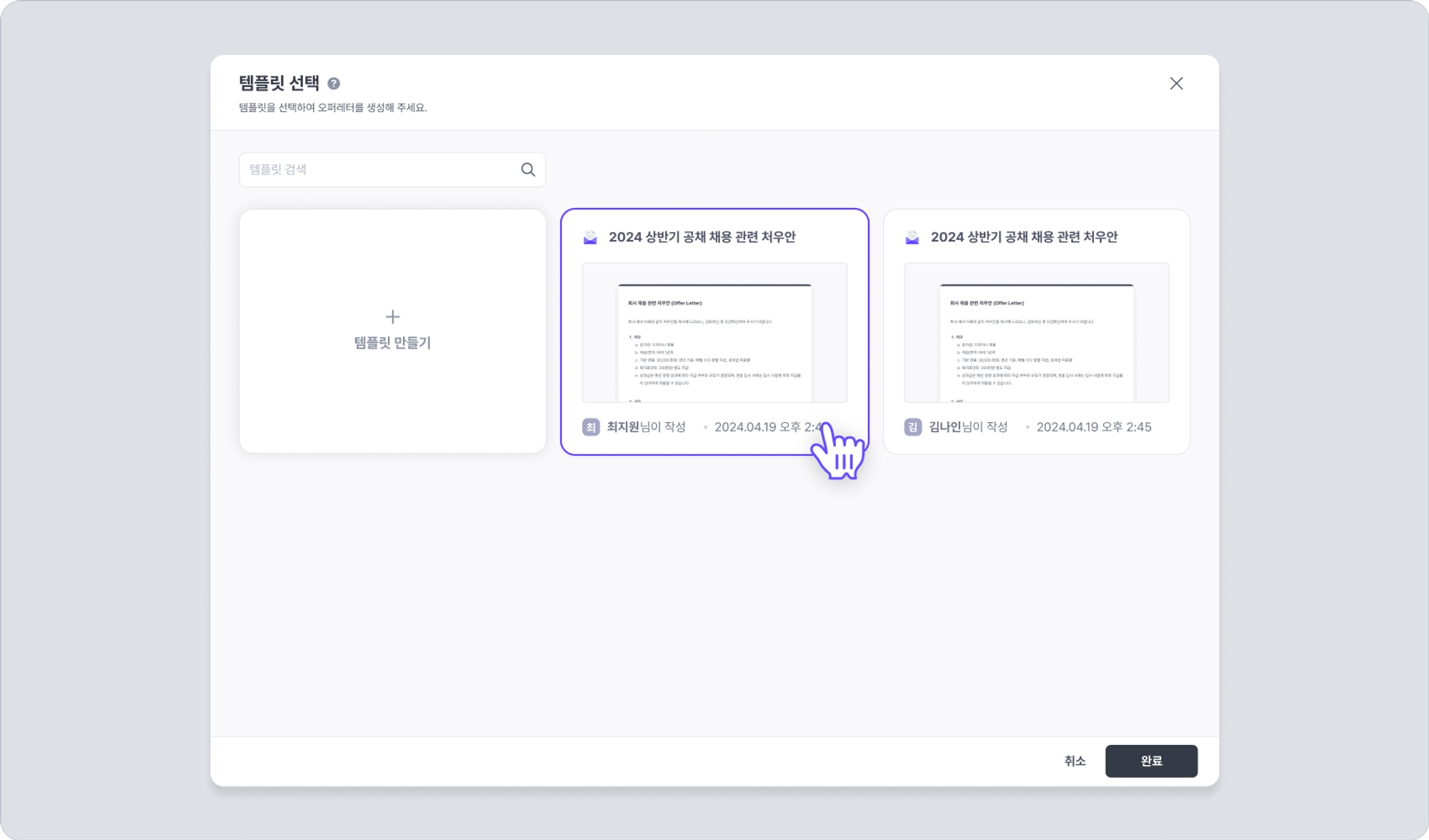Click author name 김나인
This screenshot has width=1429, height=840.
coord(945,427)
